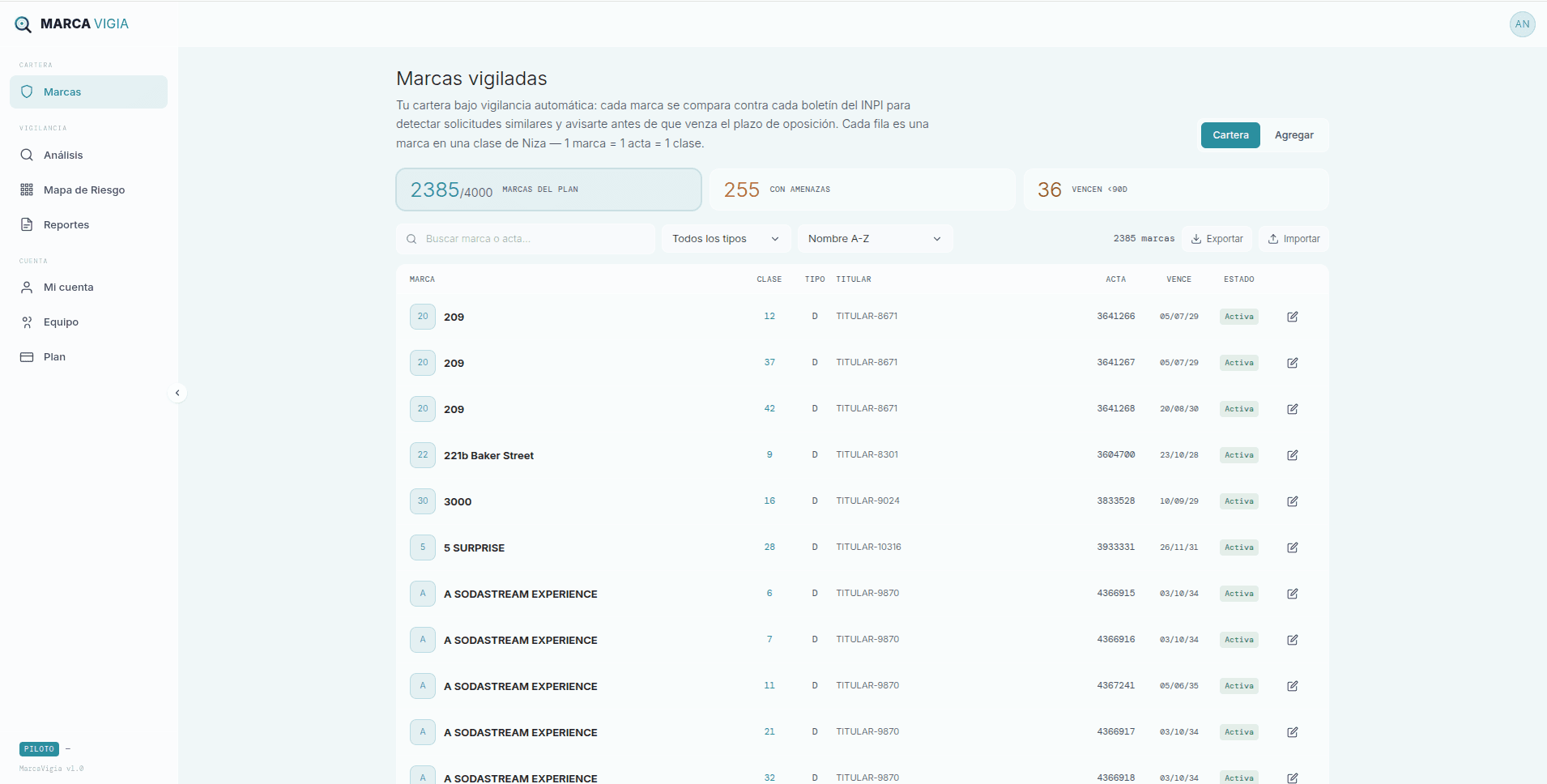Viewport: 1547px width, 784px height.
Task: Edit the 5 SURPRISE row
Action: [1293, 548]
